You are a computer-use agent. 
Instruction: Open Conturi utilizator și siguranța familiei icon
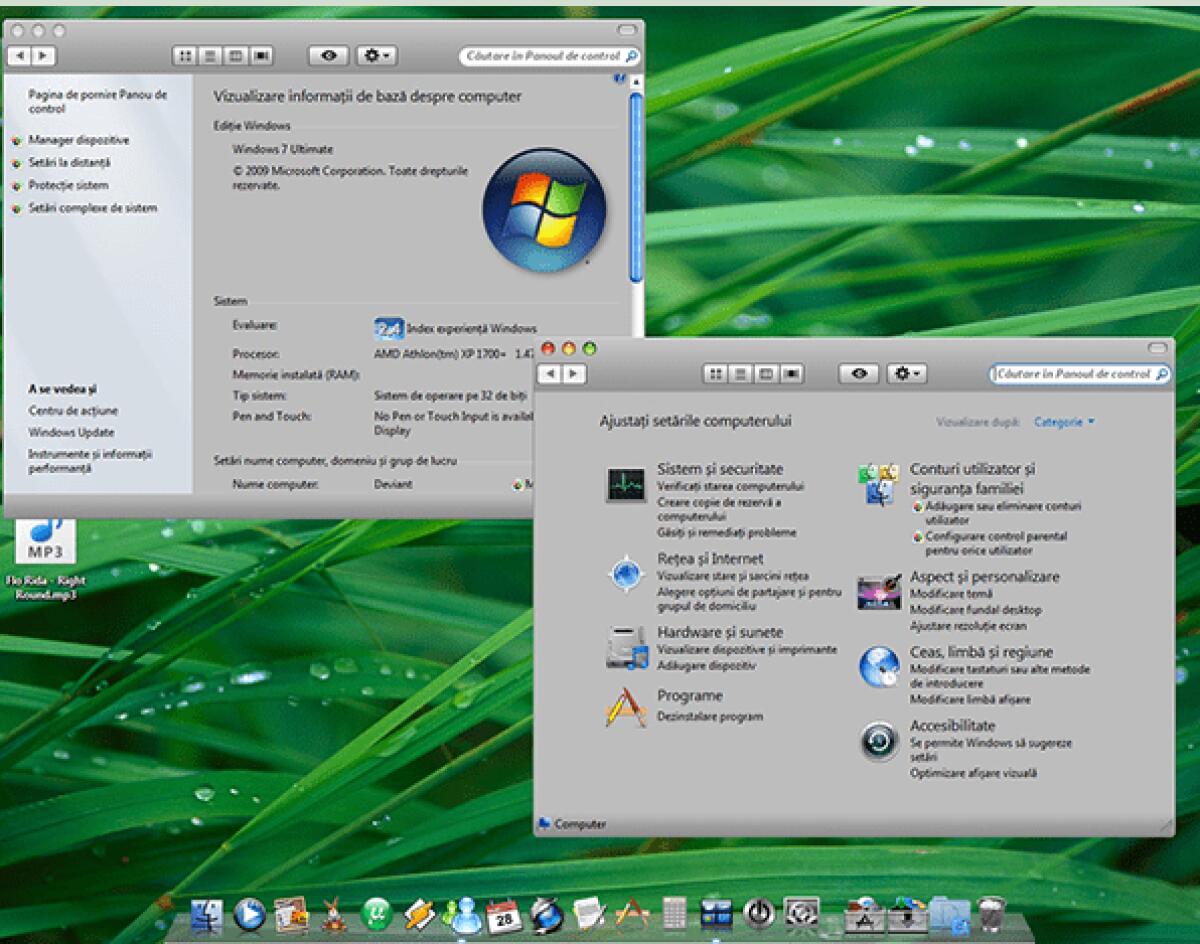tap(878, 482)
